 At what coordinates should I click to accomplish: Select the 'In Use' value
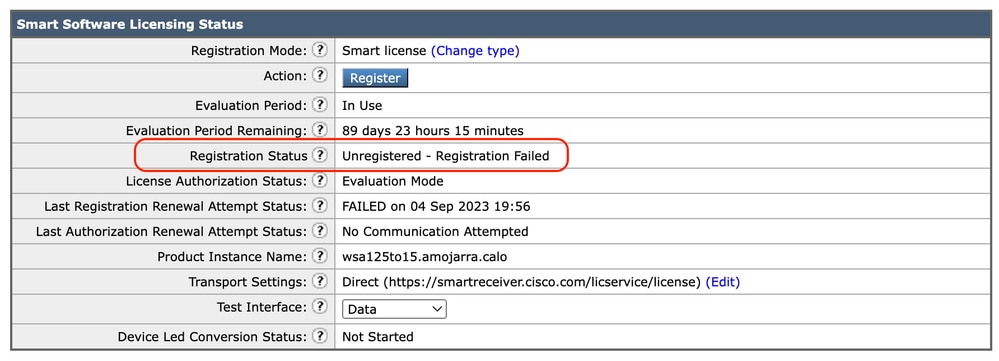tap(362, 106)
